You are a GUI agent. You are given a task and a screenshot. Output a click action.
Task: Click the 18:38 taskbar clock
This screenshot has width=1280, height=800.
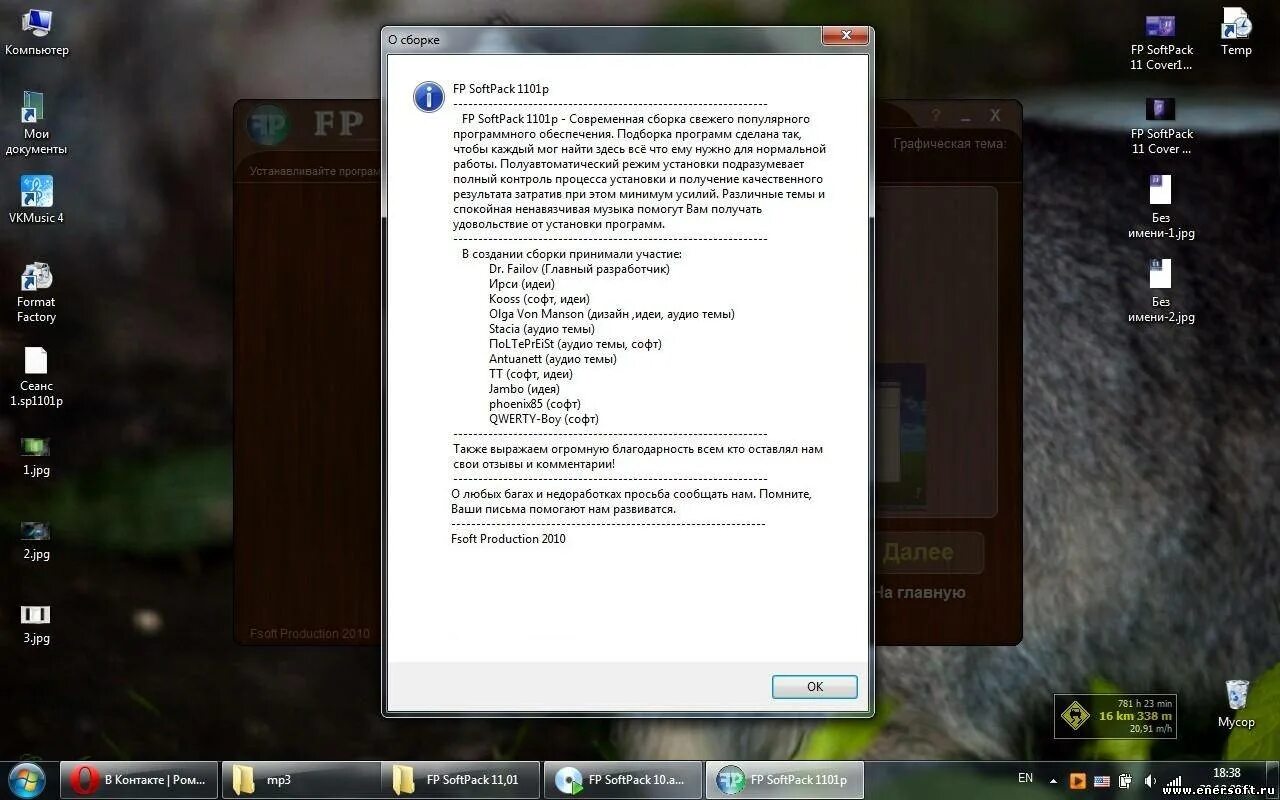coord(1226,773)
